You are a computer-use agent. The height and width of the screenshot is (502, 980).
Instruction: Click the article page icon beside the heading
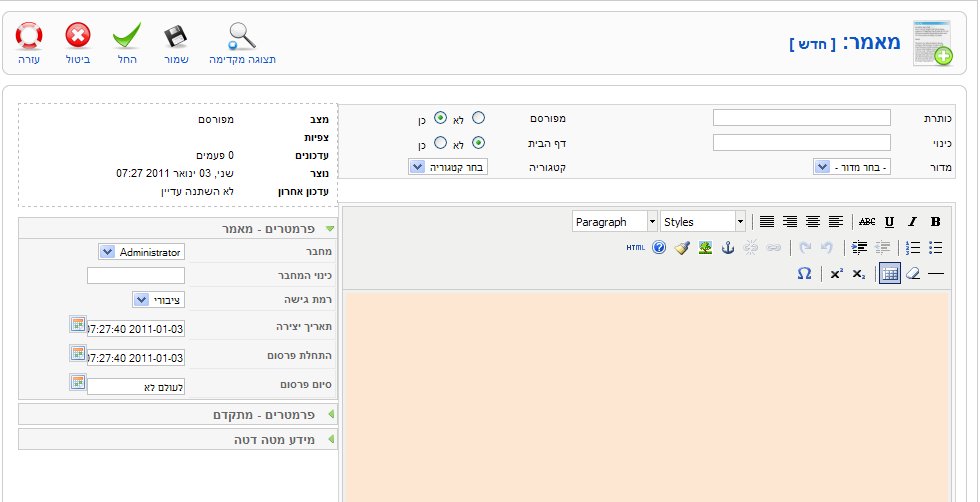point(932,42)
